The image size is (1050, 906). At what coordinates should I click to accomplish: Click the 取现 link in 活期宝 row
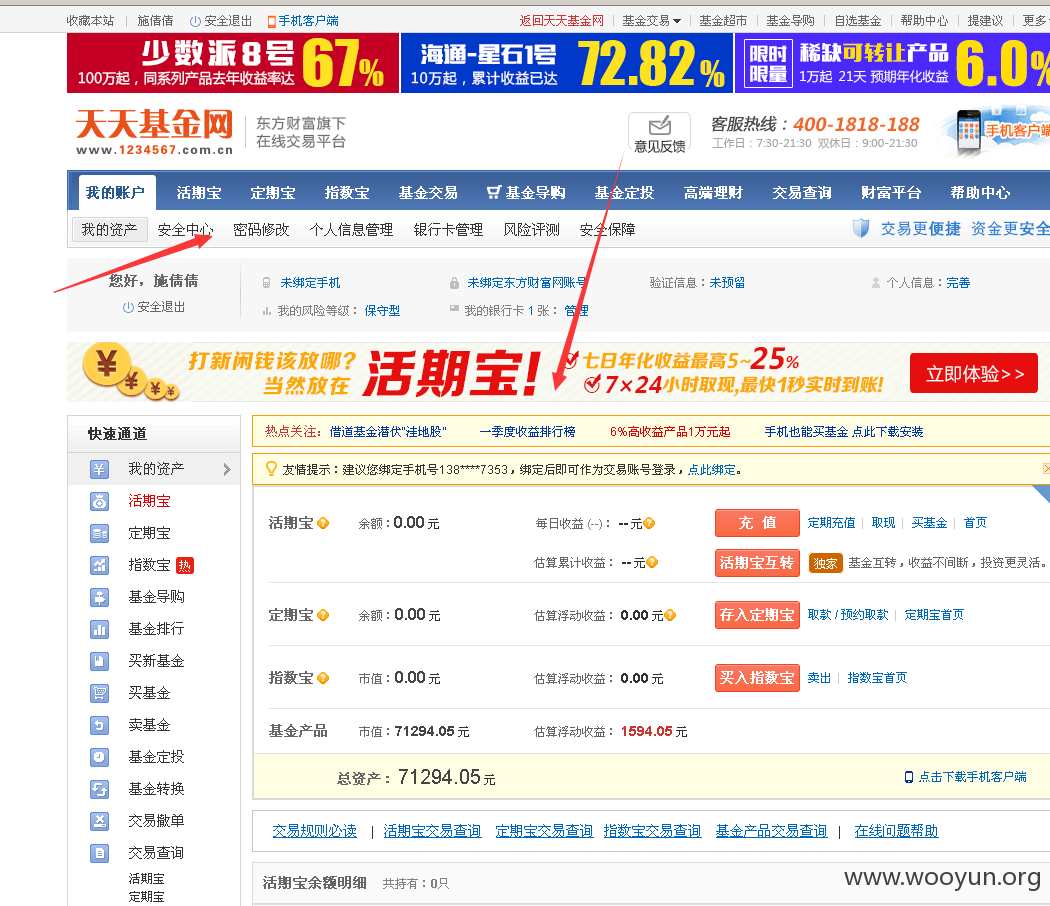(883, 523)
